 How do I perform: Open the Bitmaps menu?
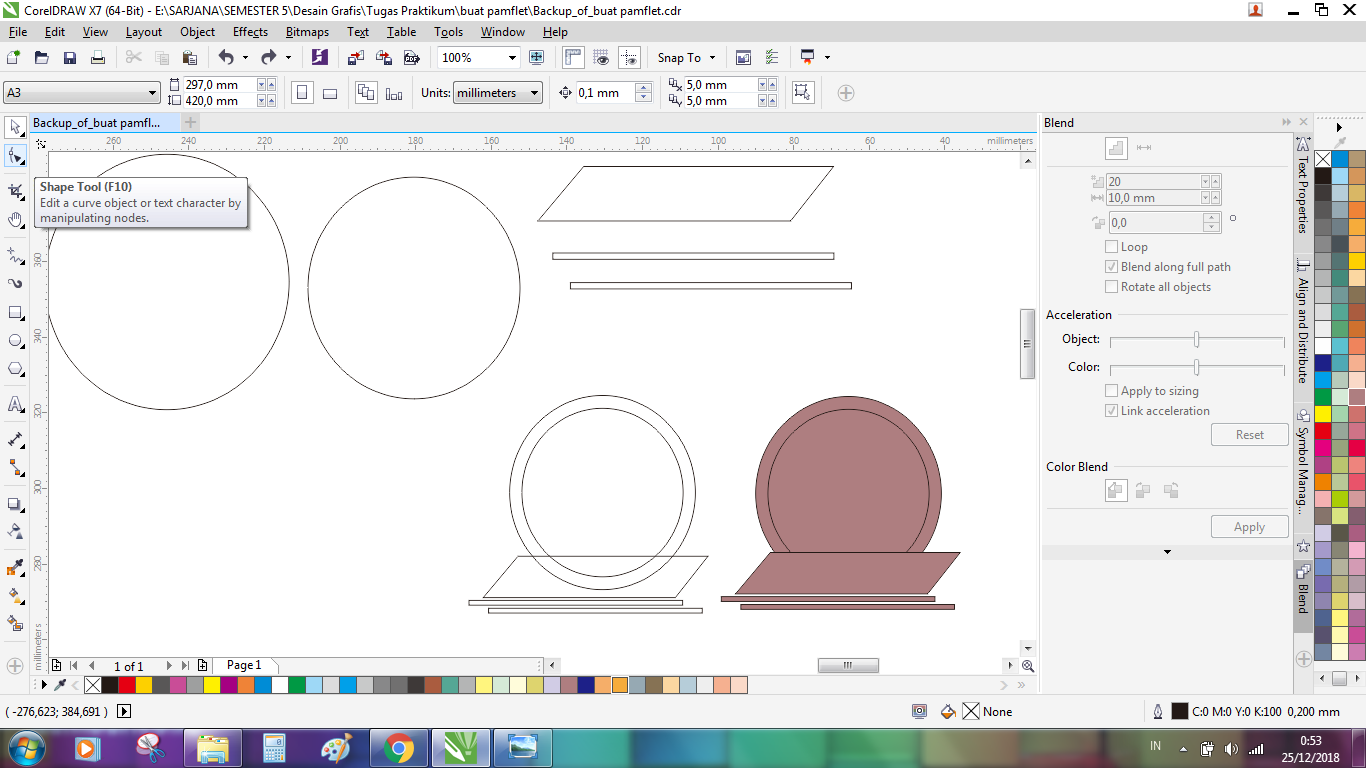point(307,32)
